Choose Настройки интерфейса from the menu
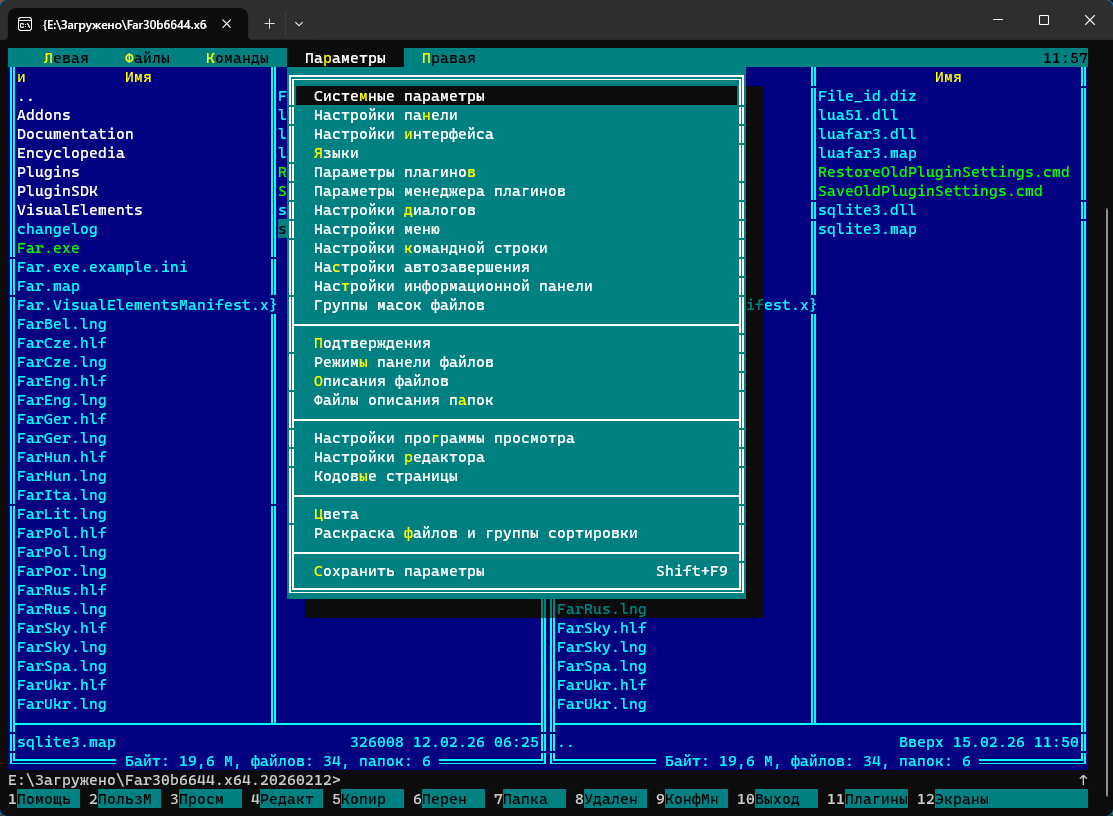 click(403, 134)
